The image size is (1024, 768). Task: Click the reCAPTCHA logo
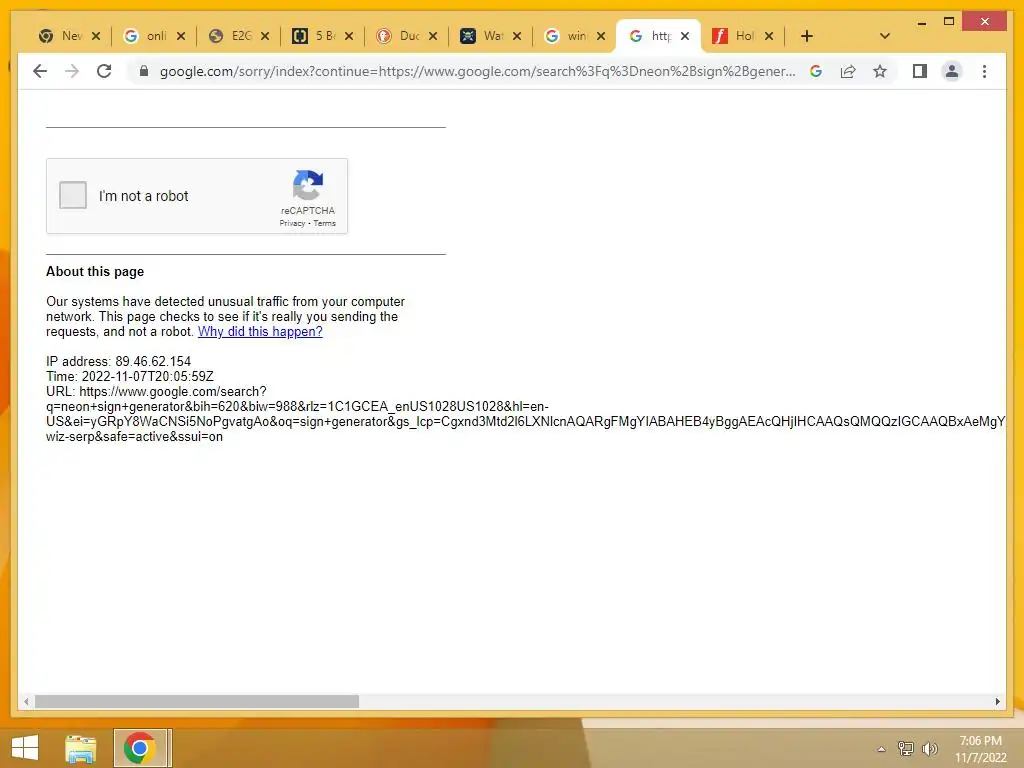tap(308, 185)
